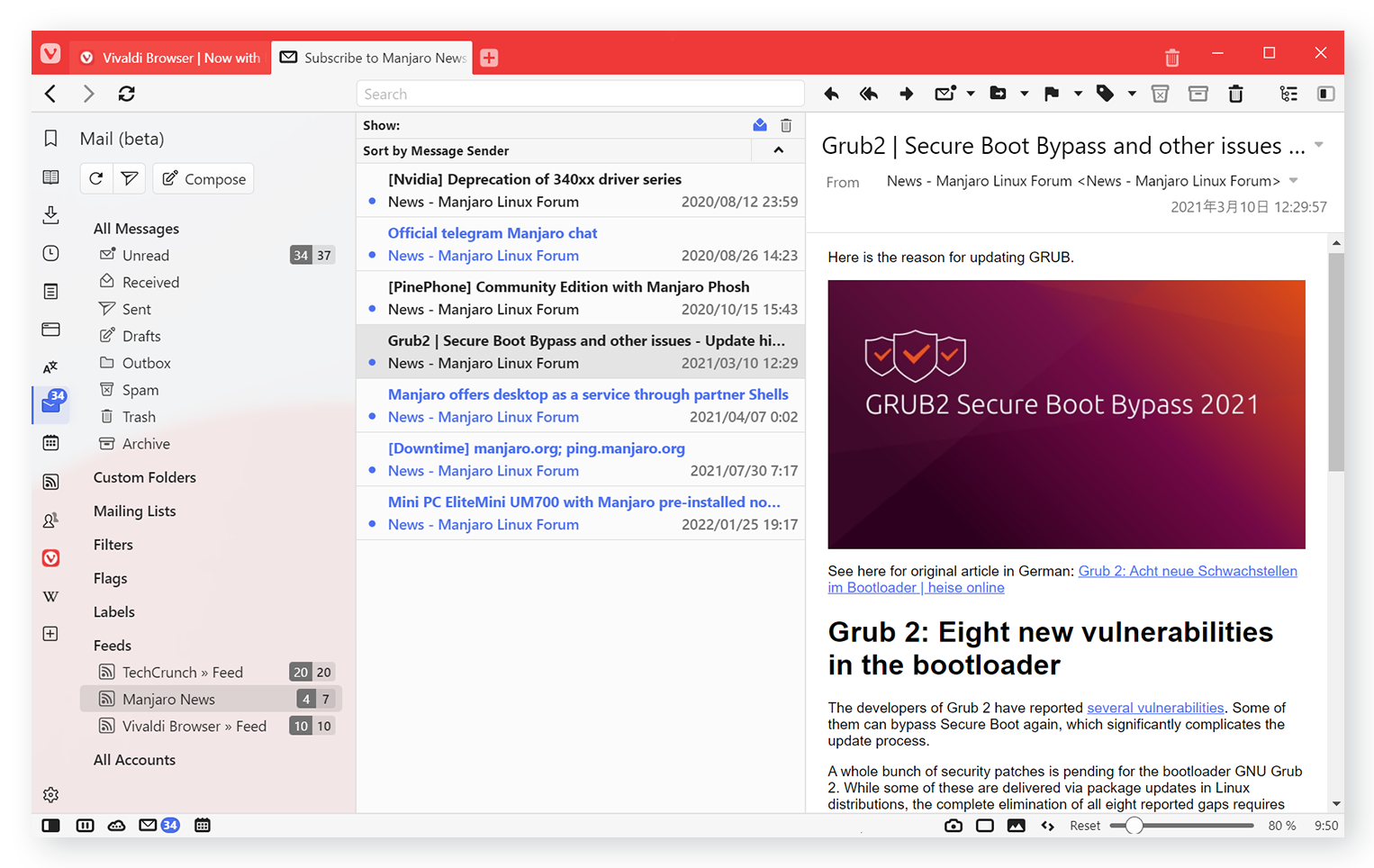
Task: Collapse the Sort by Message Sender group
Action: tap(779, 150)
